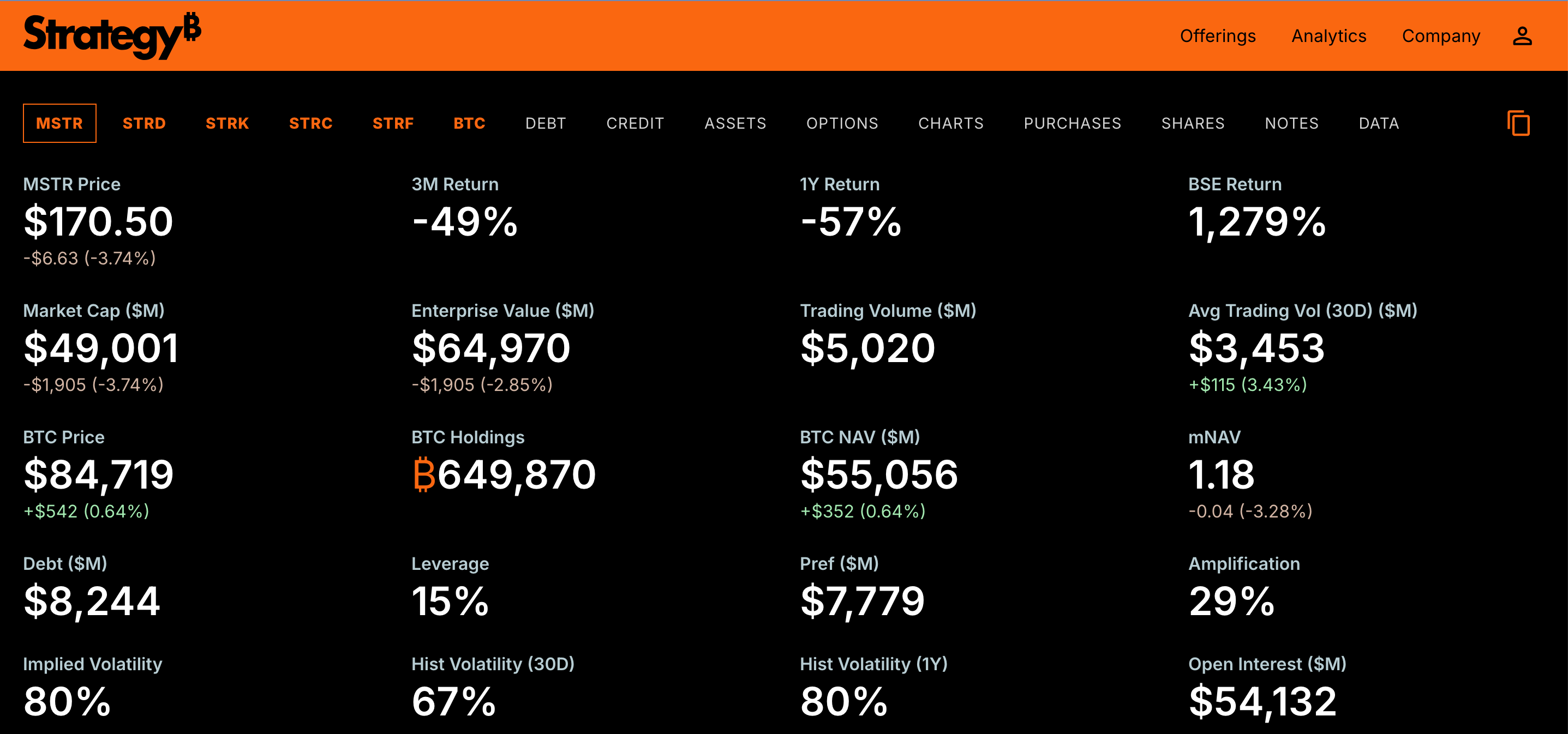View the ASSETS page
Screen dimensions: 1568x734
[x=736, y=123]
